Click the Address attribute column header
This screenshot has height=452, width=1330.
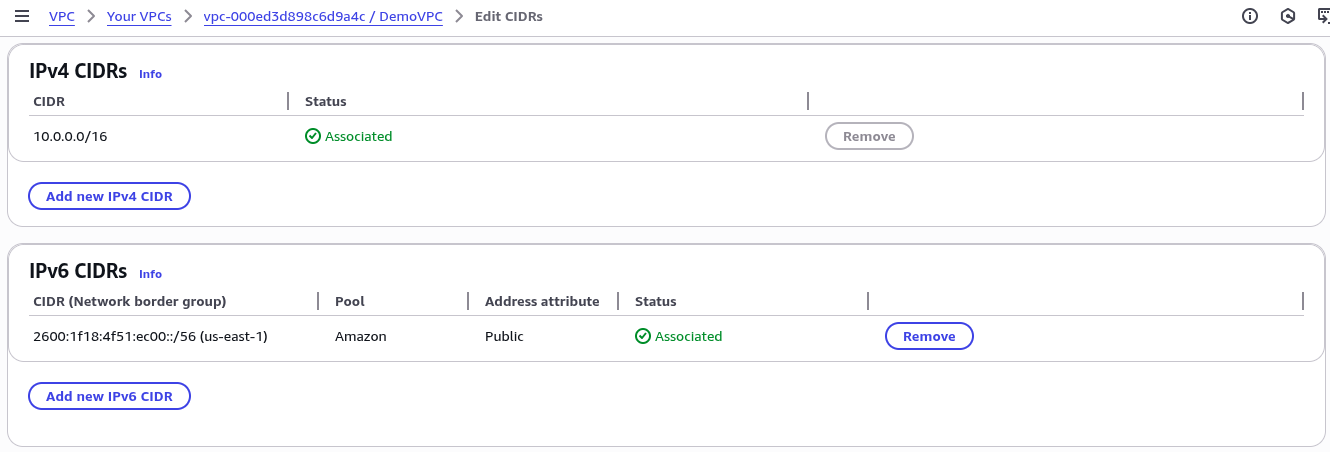pyautogui.click(x=542, y=301)
